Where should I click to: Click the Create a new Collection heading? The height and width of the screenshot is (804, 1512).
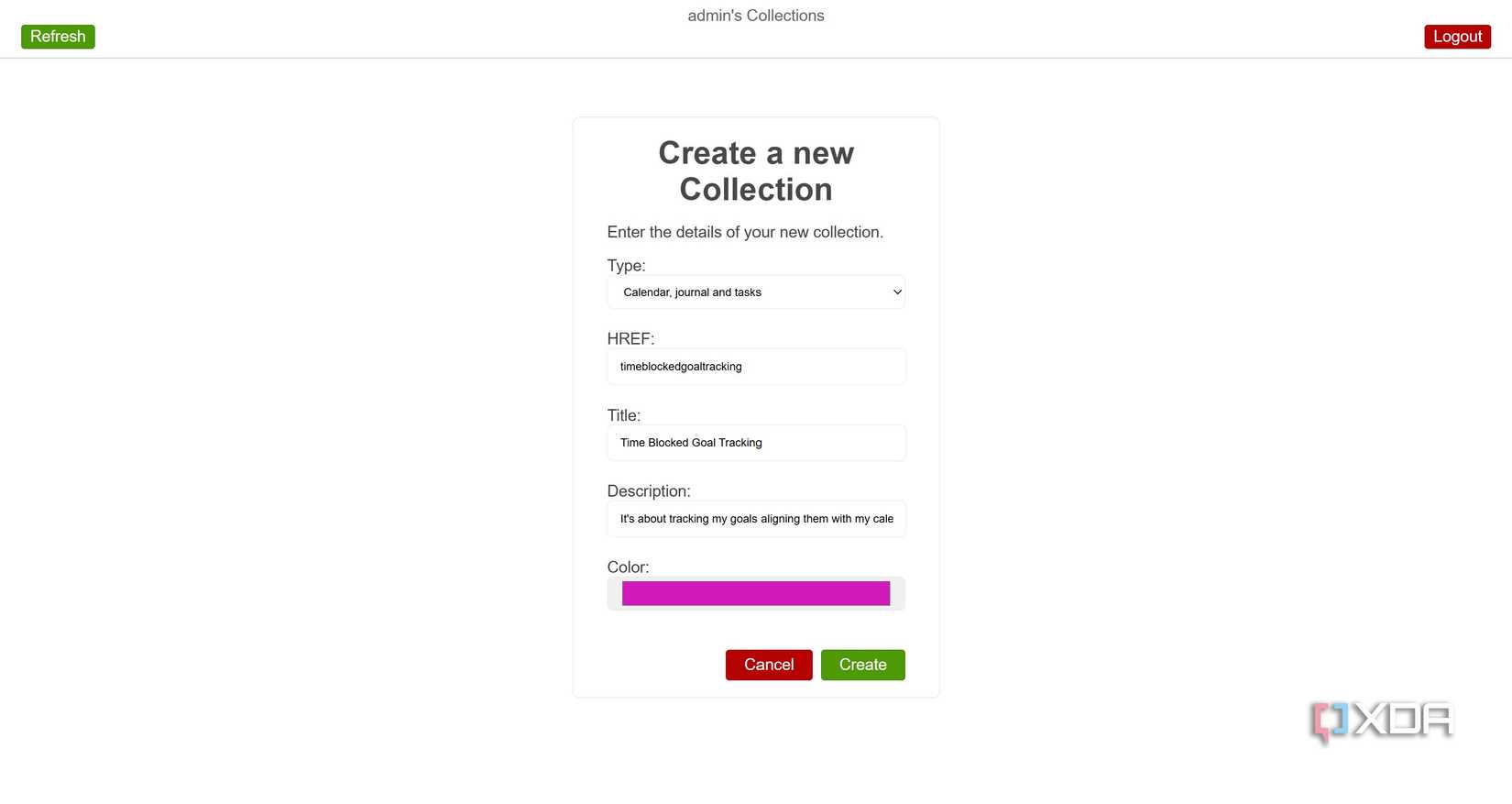(756, 171)
